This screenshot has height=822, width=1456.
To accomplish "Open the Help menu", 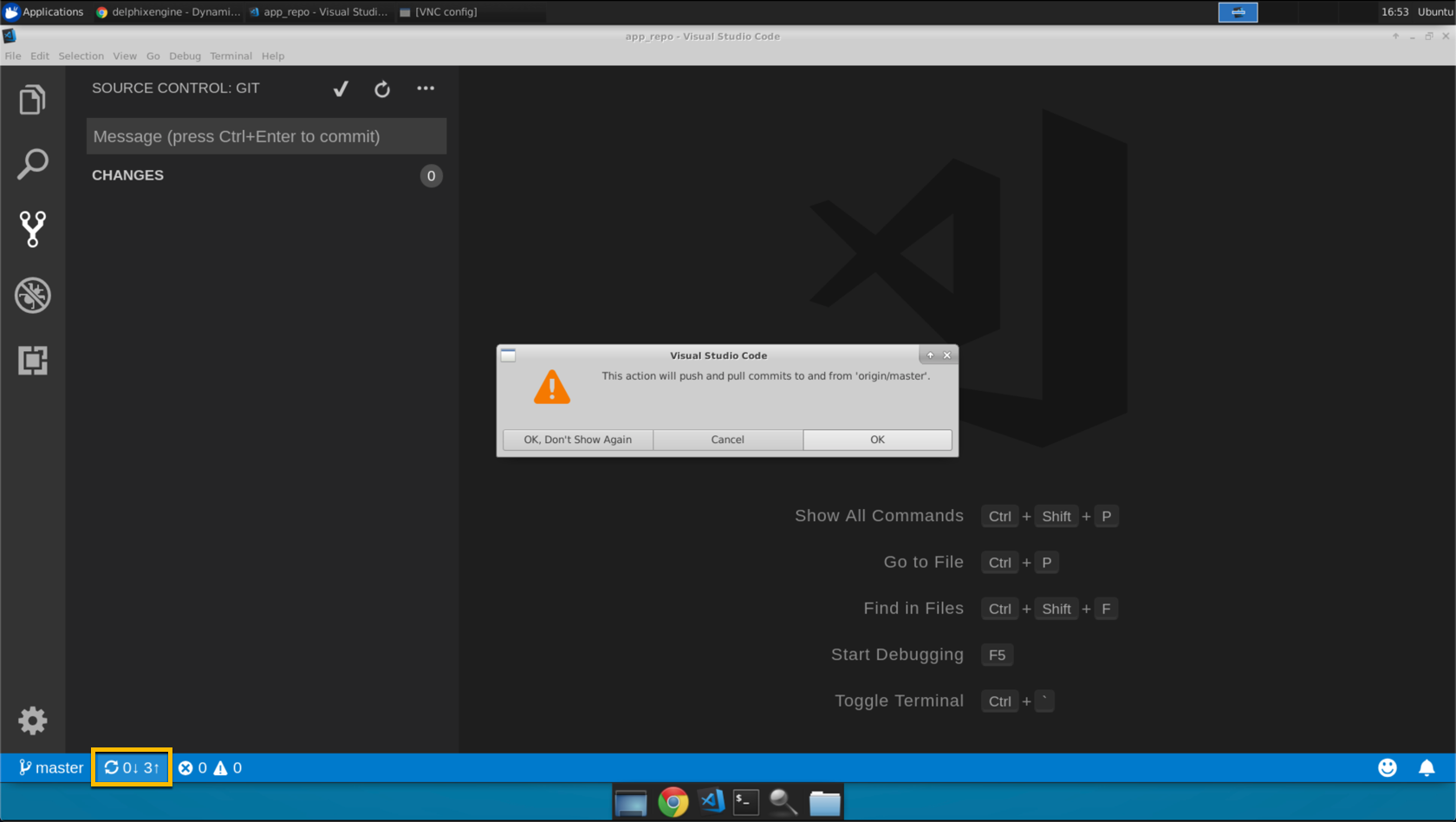I will [273, 55].
